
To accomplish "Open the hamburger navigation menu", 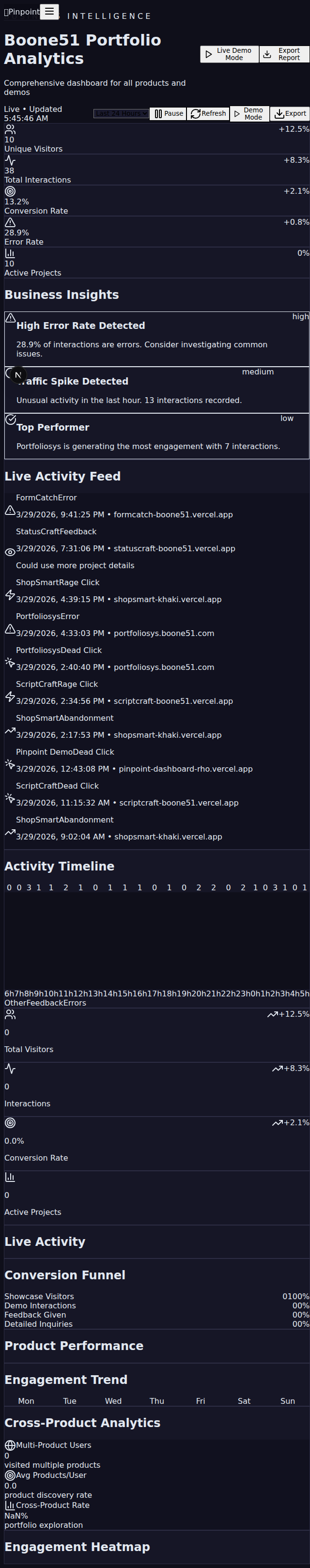I will coord(49,12).
